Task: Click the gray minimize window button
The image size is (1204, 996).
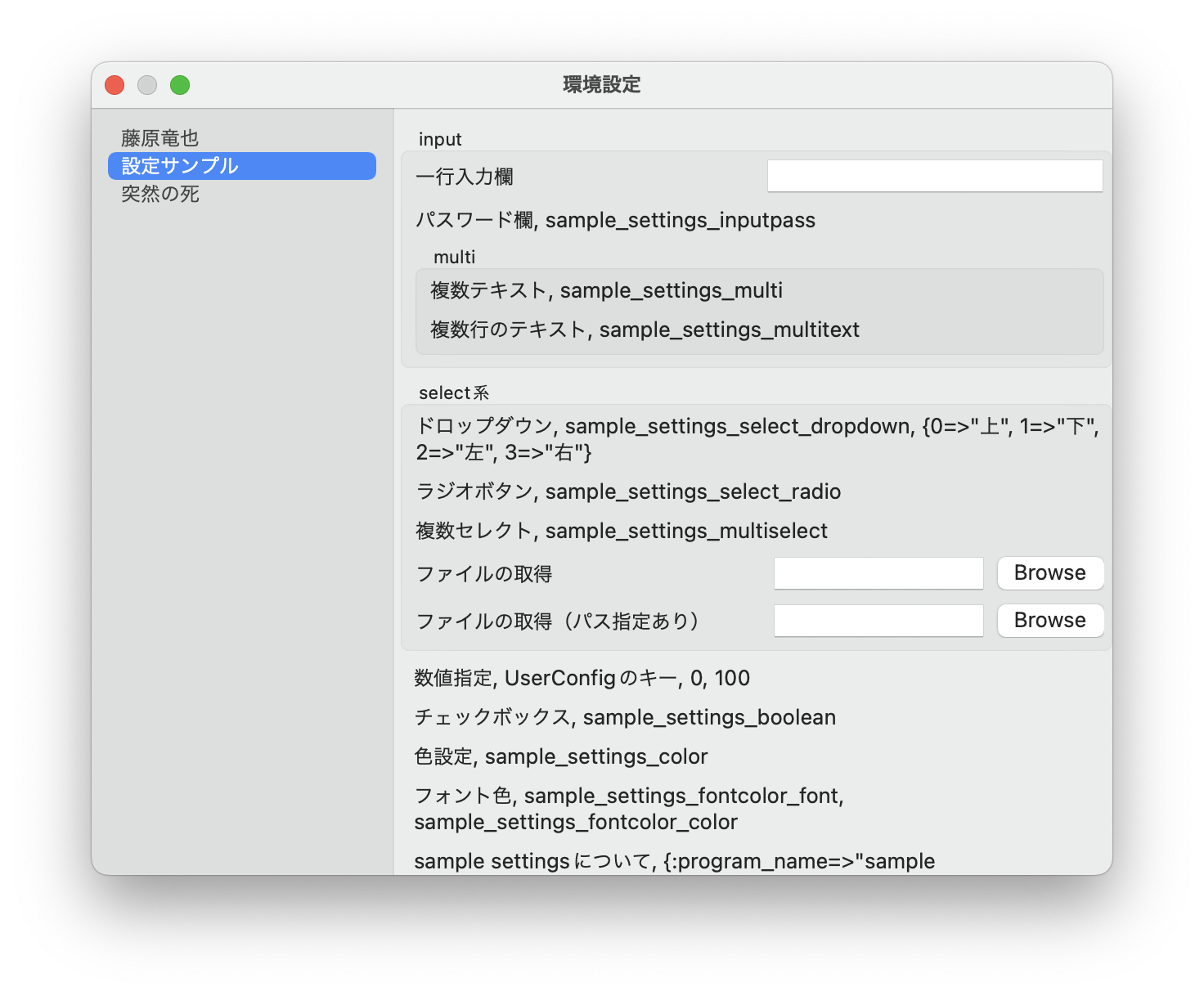Action: pos(147,85)
